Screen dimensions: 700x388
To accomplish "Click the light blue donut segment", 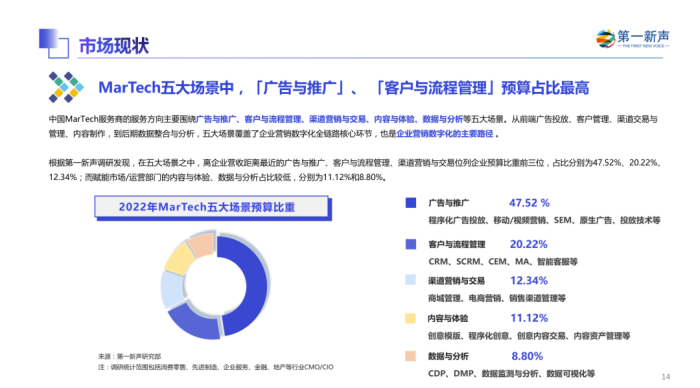I will pos(173,289).
